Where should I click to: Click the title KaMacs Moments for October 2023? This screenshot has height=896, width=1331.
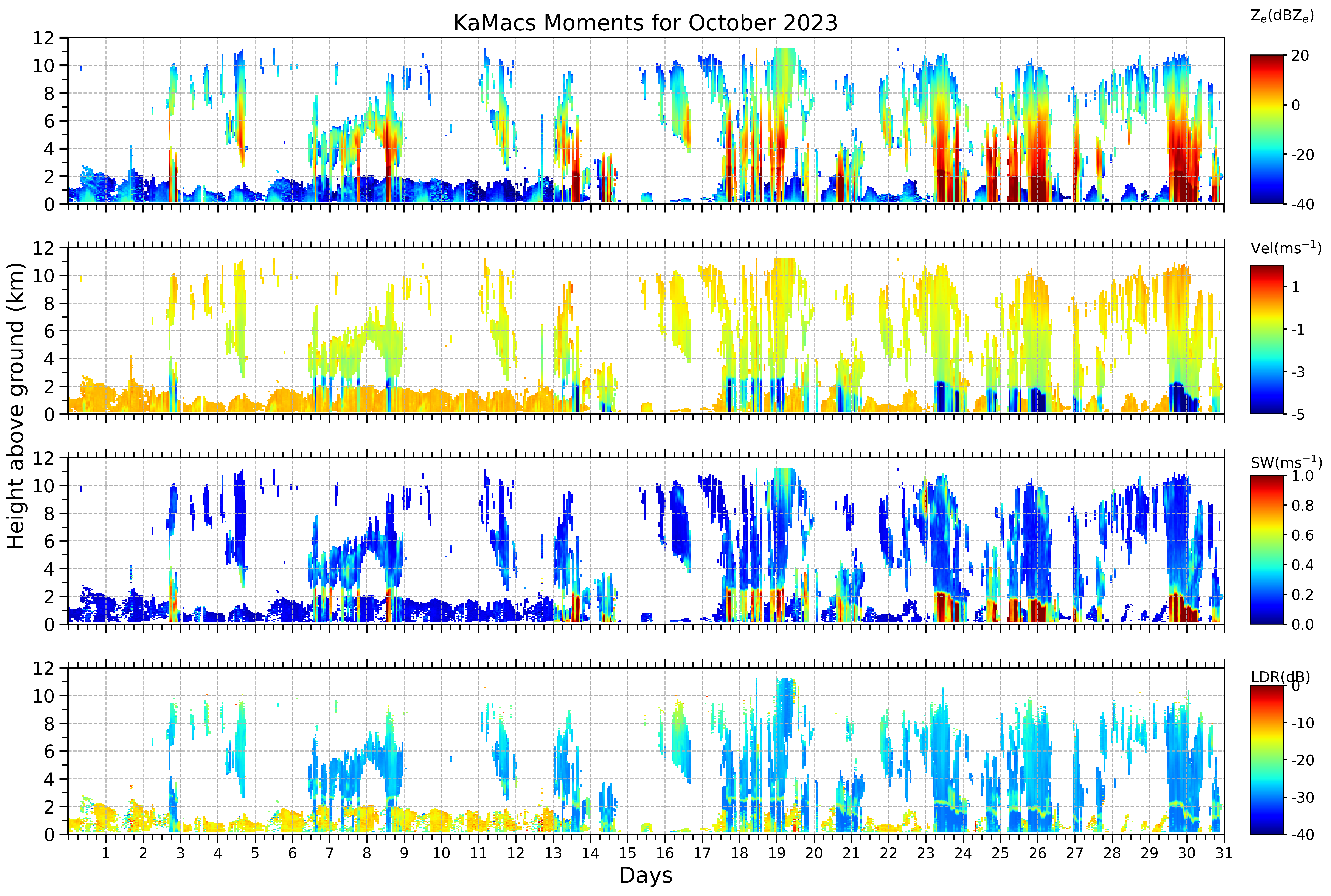click(646, 23)
